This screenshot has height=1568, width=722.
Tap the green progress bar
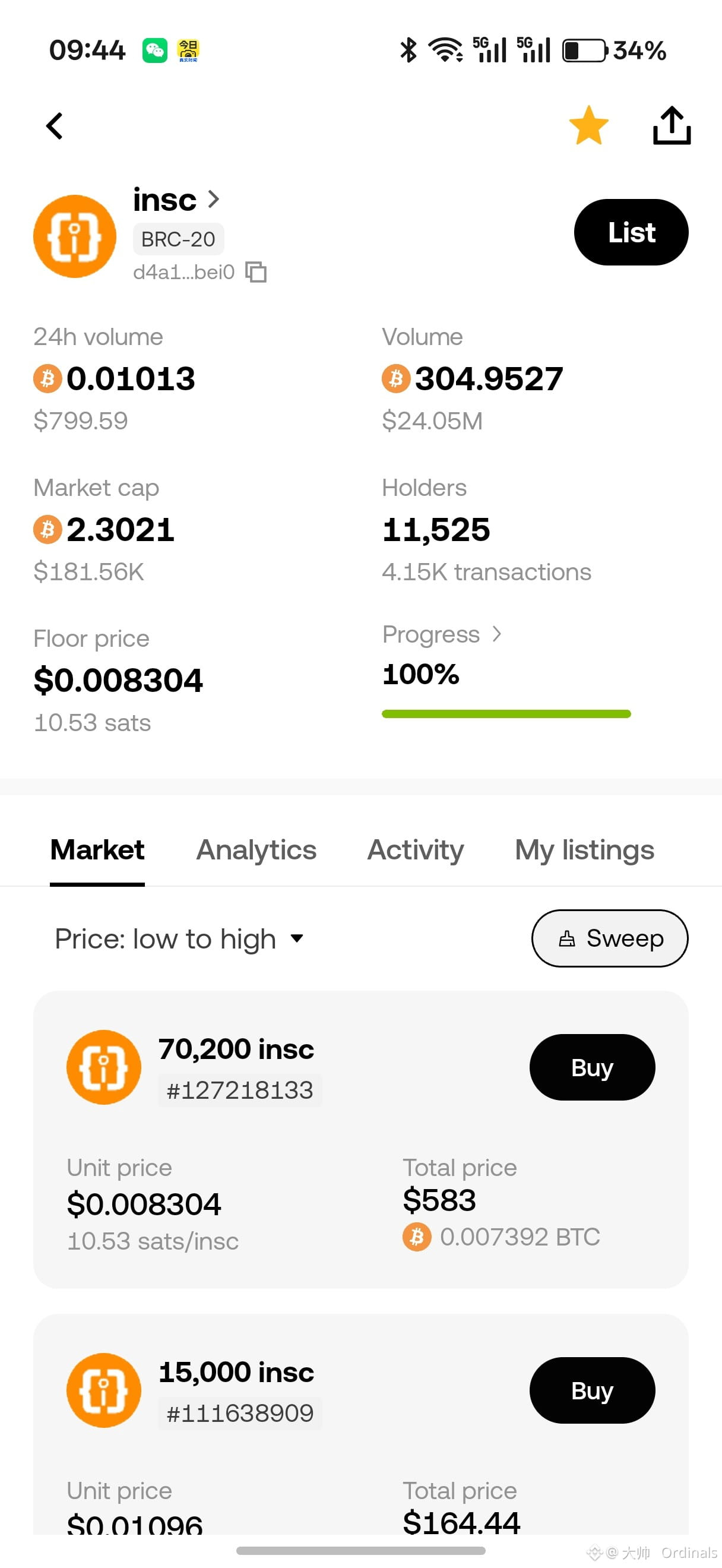(x=506, y=713)
